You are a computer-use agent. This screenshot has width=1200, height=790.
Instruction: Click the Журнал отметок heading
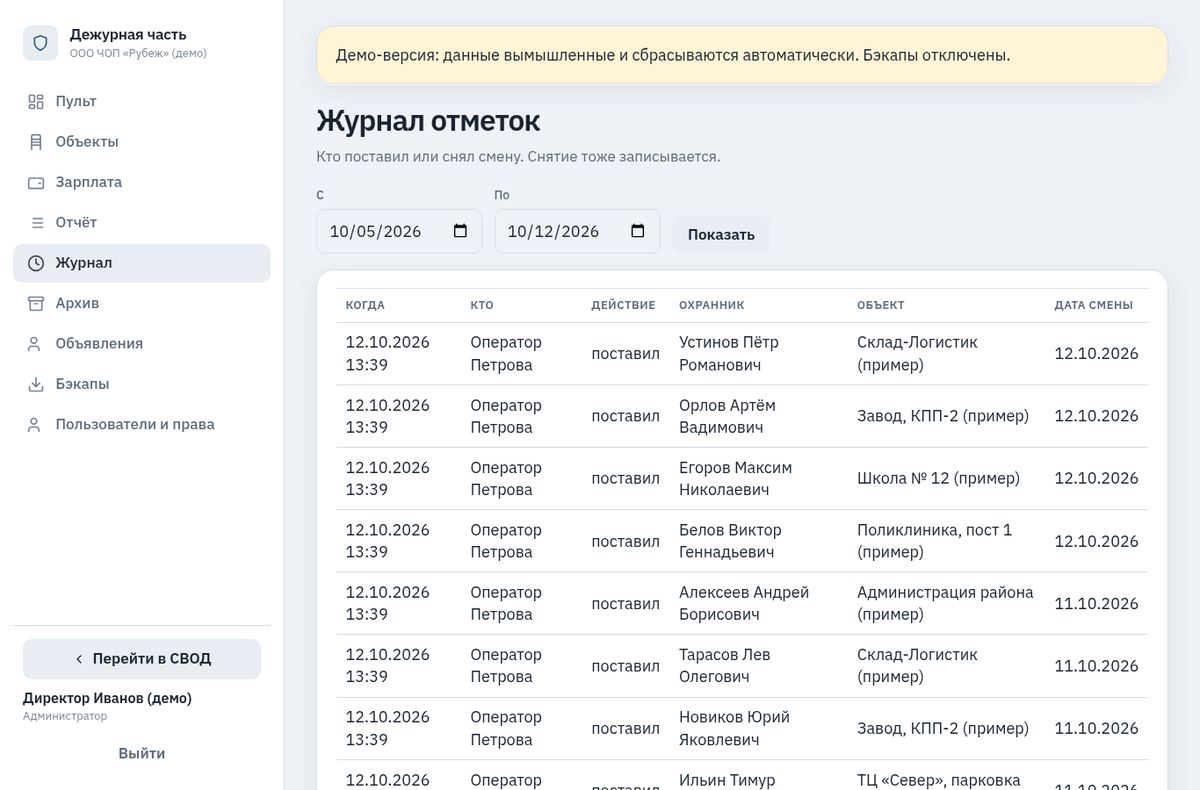point(428,121)
